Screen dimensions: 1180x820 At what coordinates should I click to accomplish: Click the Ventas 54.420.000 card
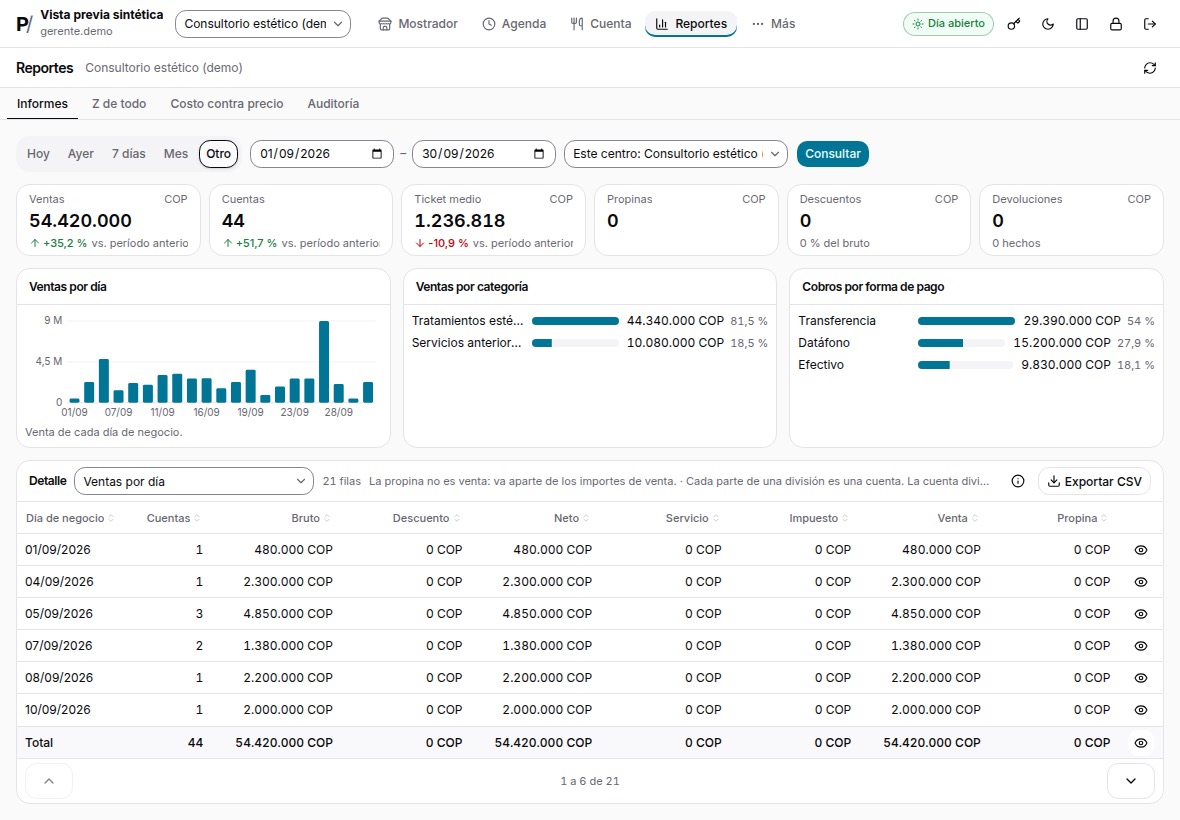[x=108, y=220]
